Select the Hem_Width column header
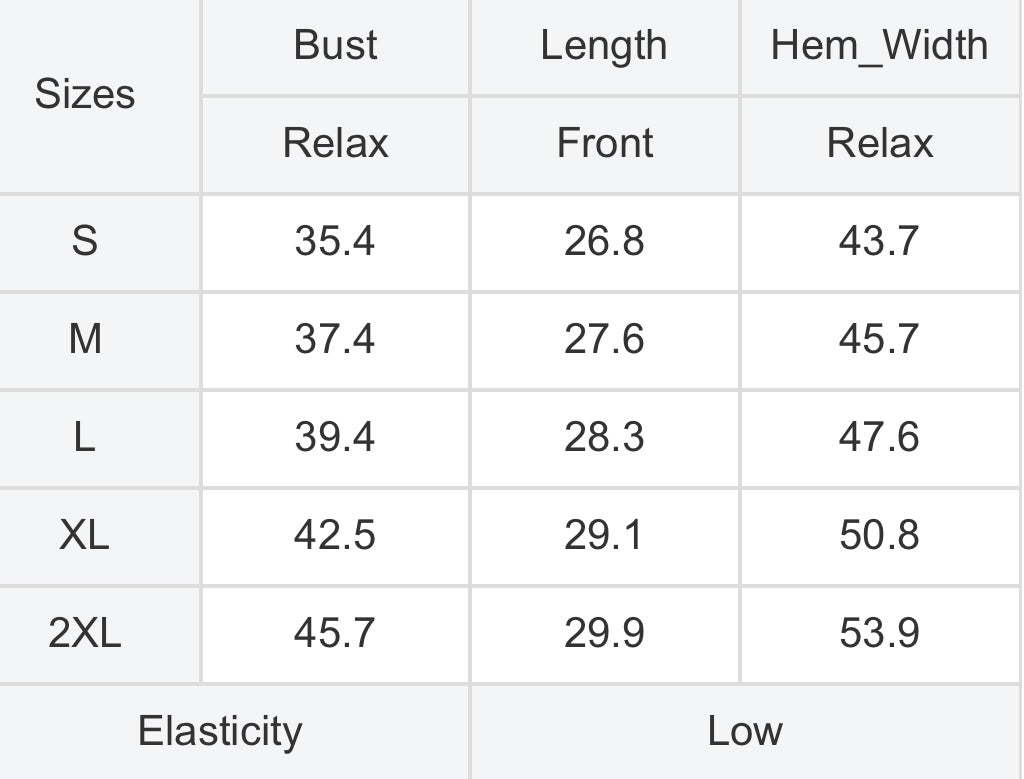The height and width of the screenshot is (779, 1024). point(879,45)
